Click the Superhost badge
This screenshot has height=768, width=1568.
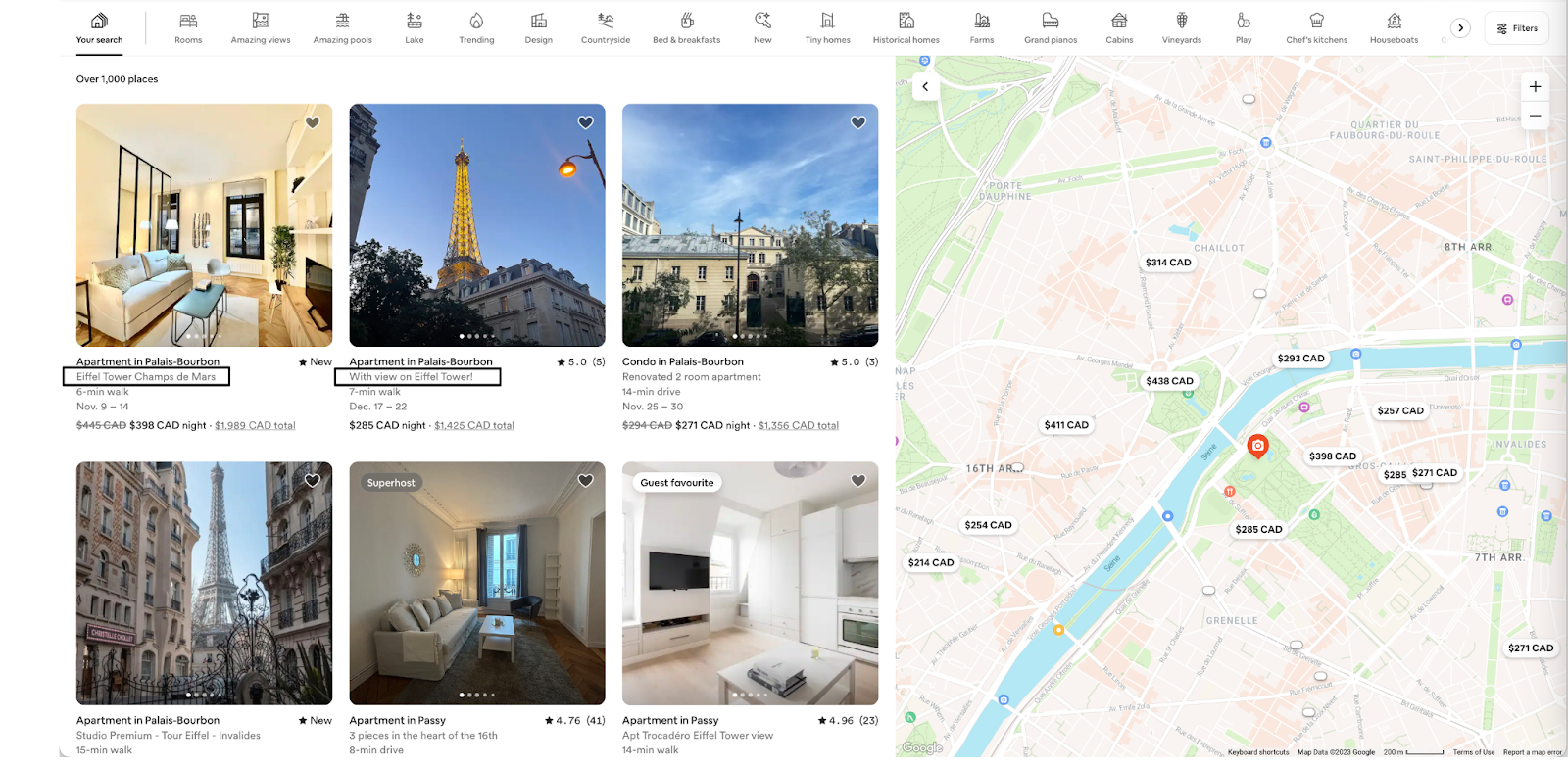(391, 483)
